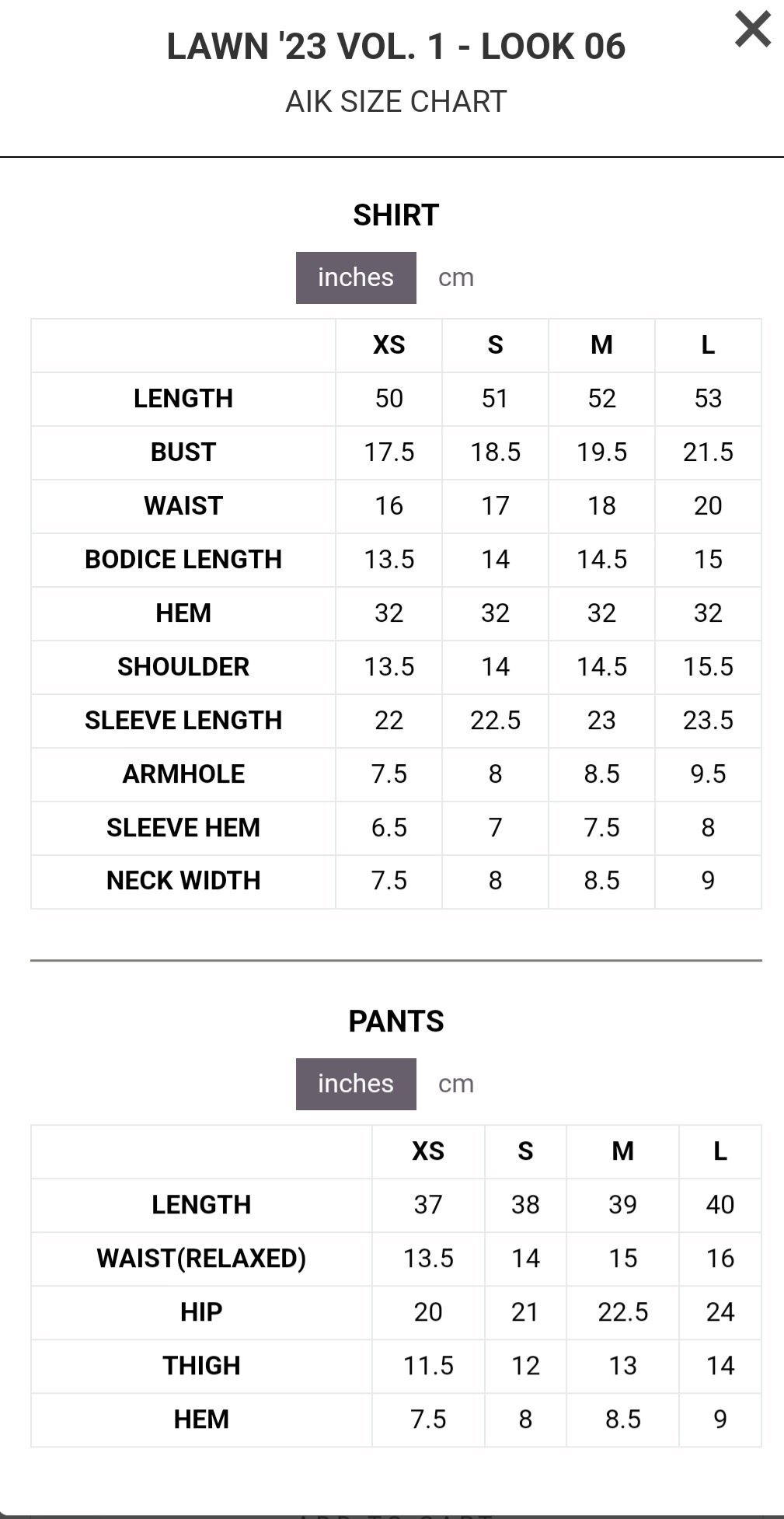Click the shirt L column header
The width and height of the screenshot is (784, 1519).
(x=708, y=345)
